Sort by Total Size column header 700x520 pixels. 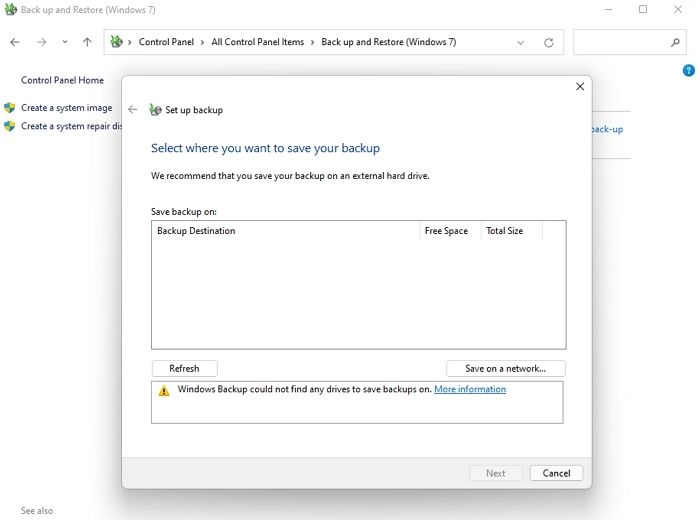pos(512,231)
